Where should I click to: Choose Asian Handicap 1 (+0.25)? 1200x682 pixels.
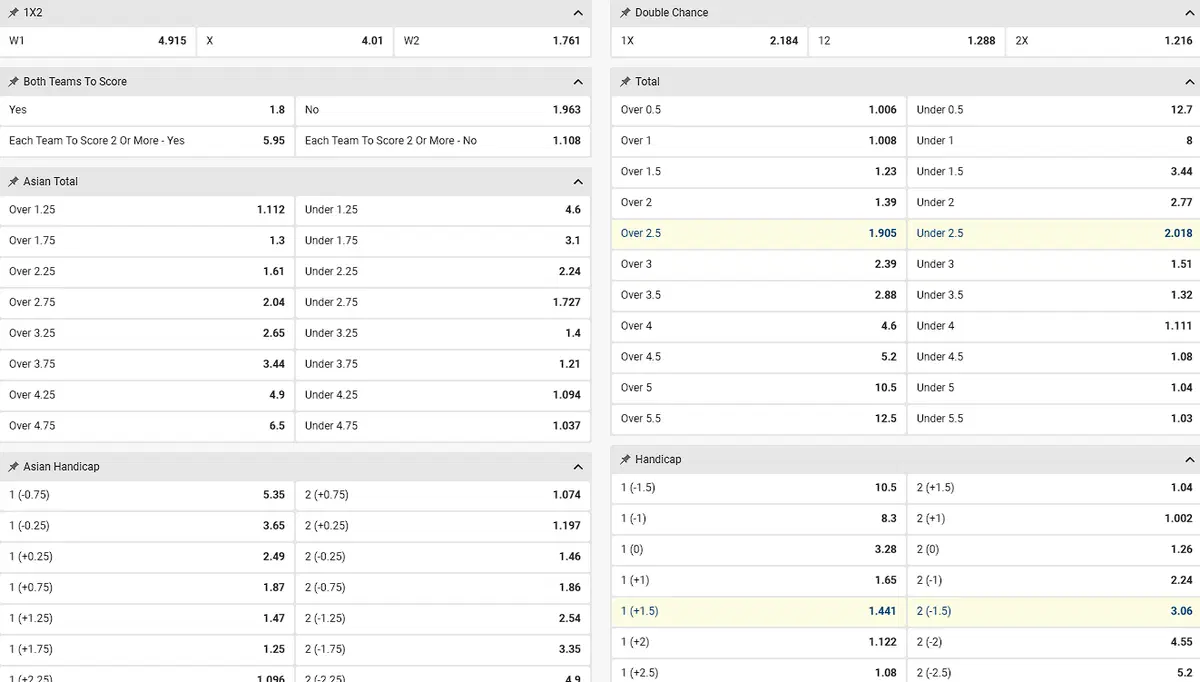point(147,557)
